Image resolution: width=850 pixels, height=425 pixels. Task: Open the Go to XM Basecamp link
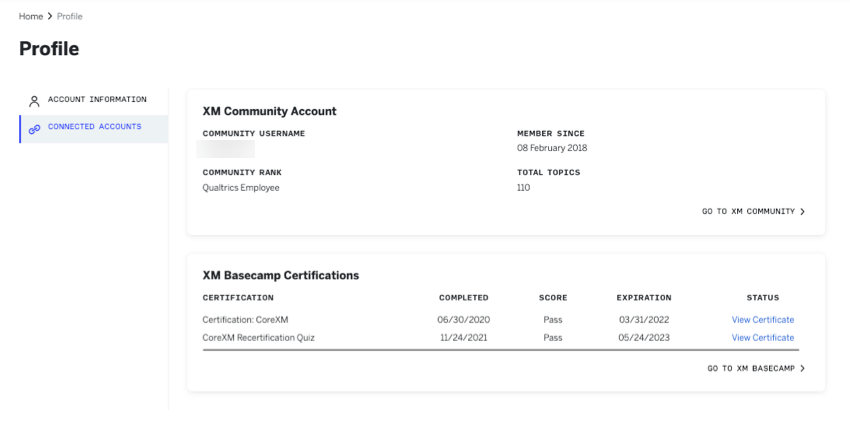(x=756, y=369)
